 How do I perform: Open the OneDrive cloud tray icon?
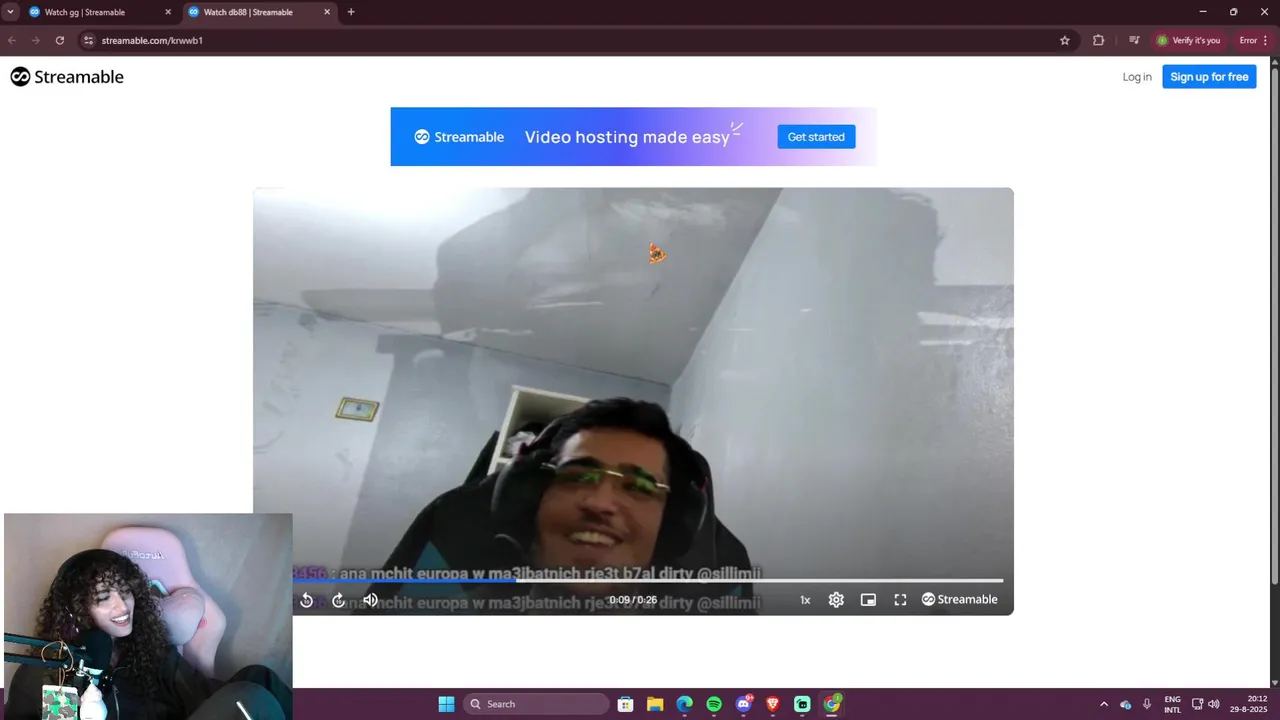pos(1126,704)
